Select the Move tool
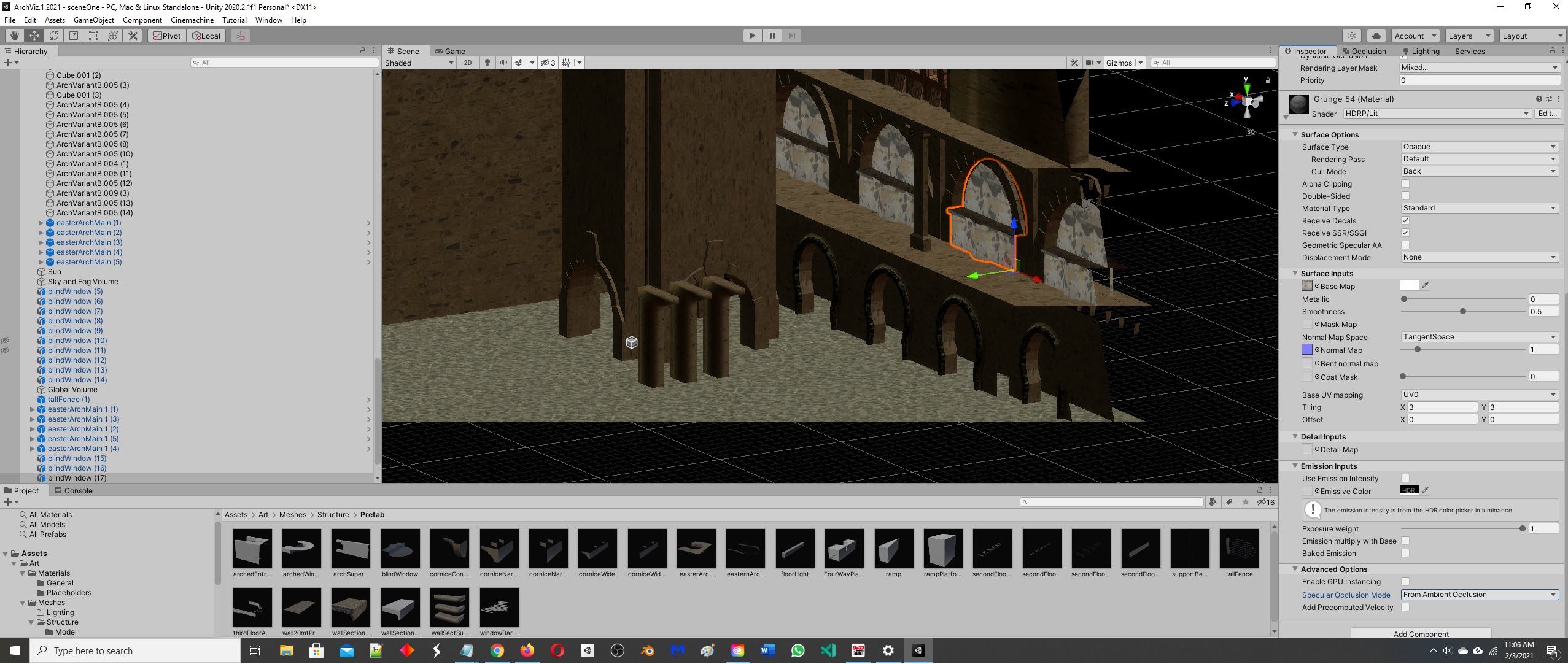This screenshot has height=664, width=1568. tap(34, 36)
